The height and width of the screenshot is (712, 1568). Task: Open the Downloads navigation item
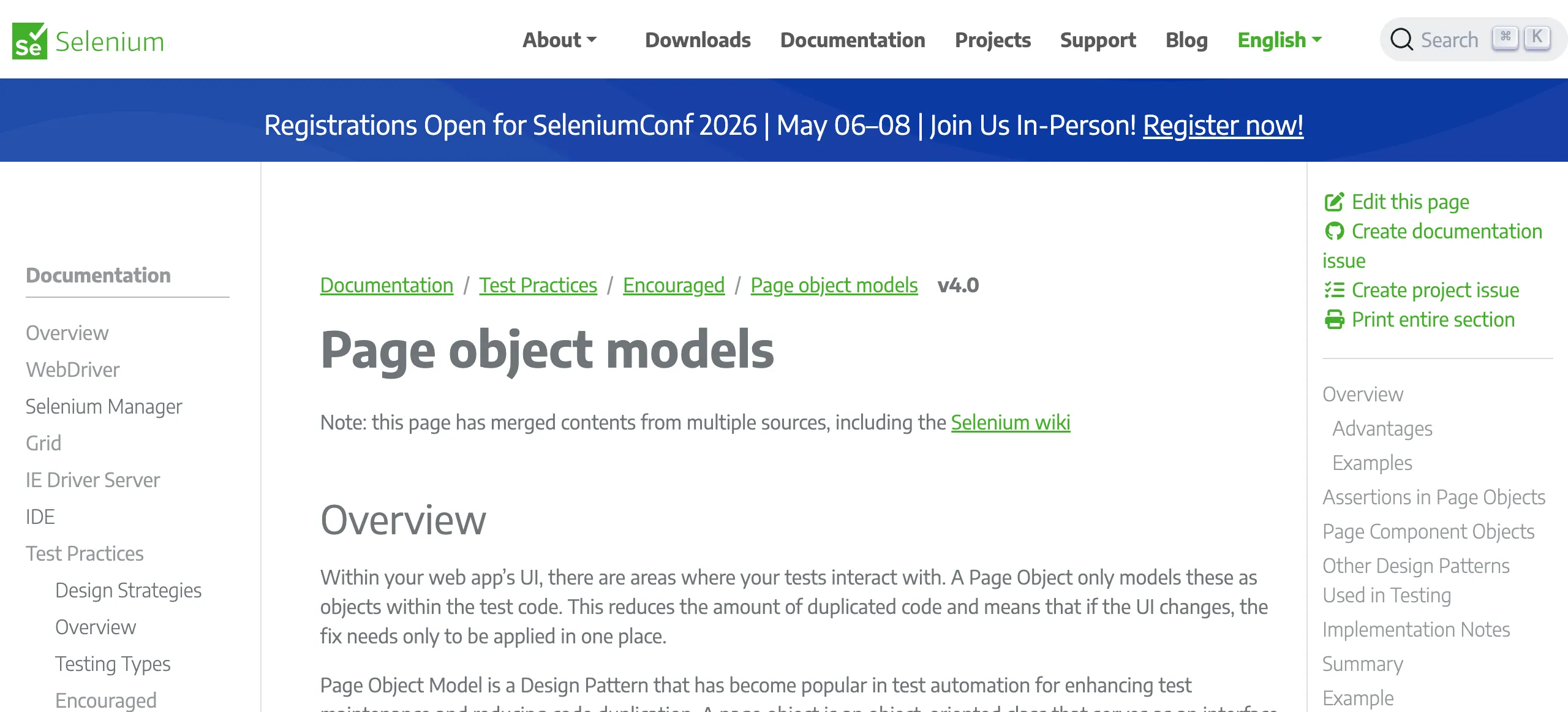(698, 40)
